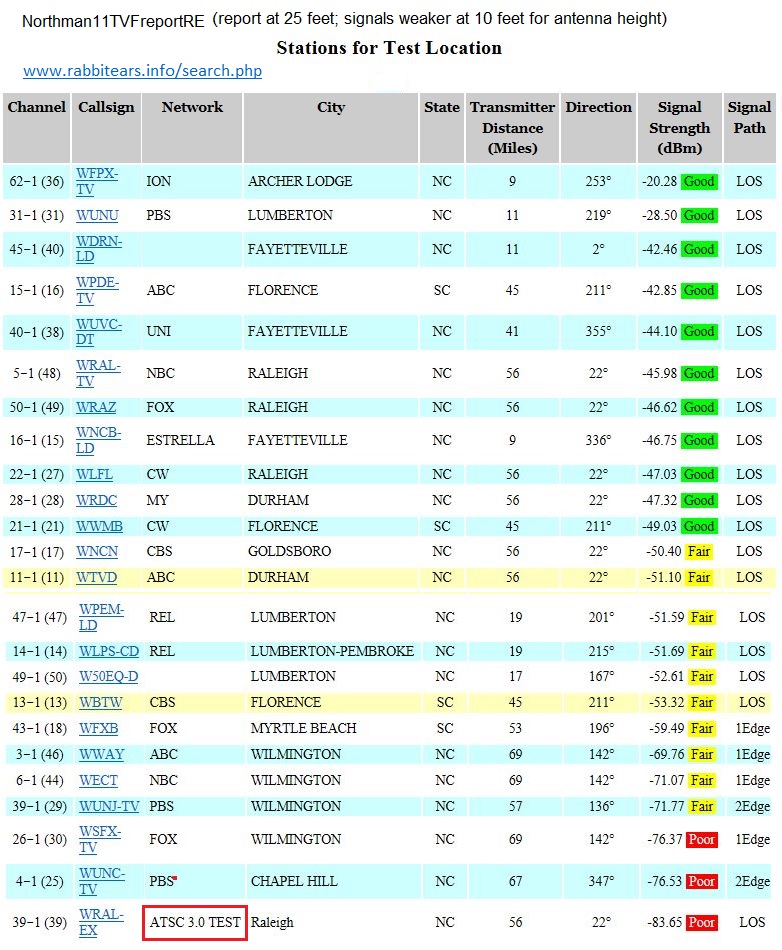Viewport: 782px width, 950px height.
Task: Click the Transmitter Distance column header
Action: point(512,128)
